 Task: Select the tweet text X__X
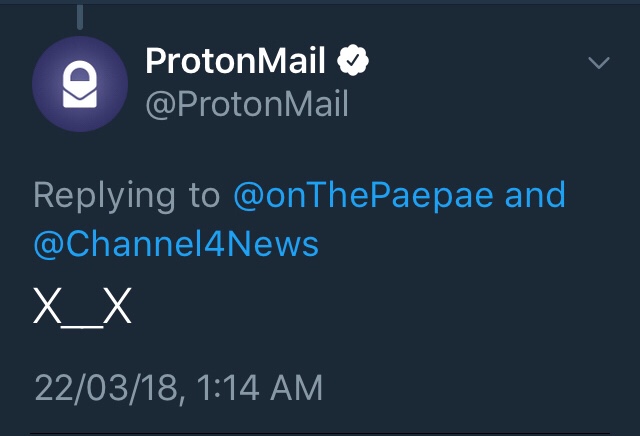click(82, 306)
